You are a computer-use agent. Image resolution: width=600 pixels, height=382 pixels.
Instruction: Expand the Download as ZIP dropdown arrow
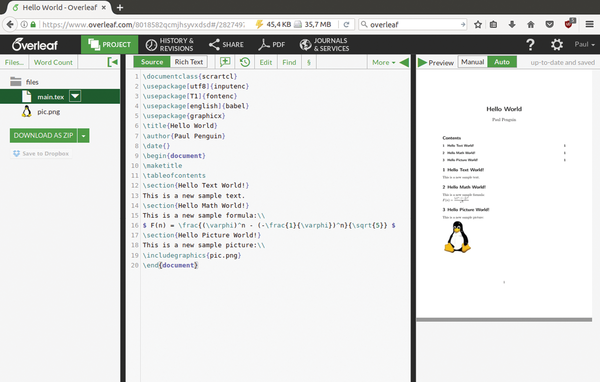[83, 135]
